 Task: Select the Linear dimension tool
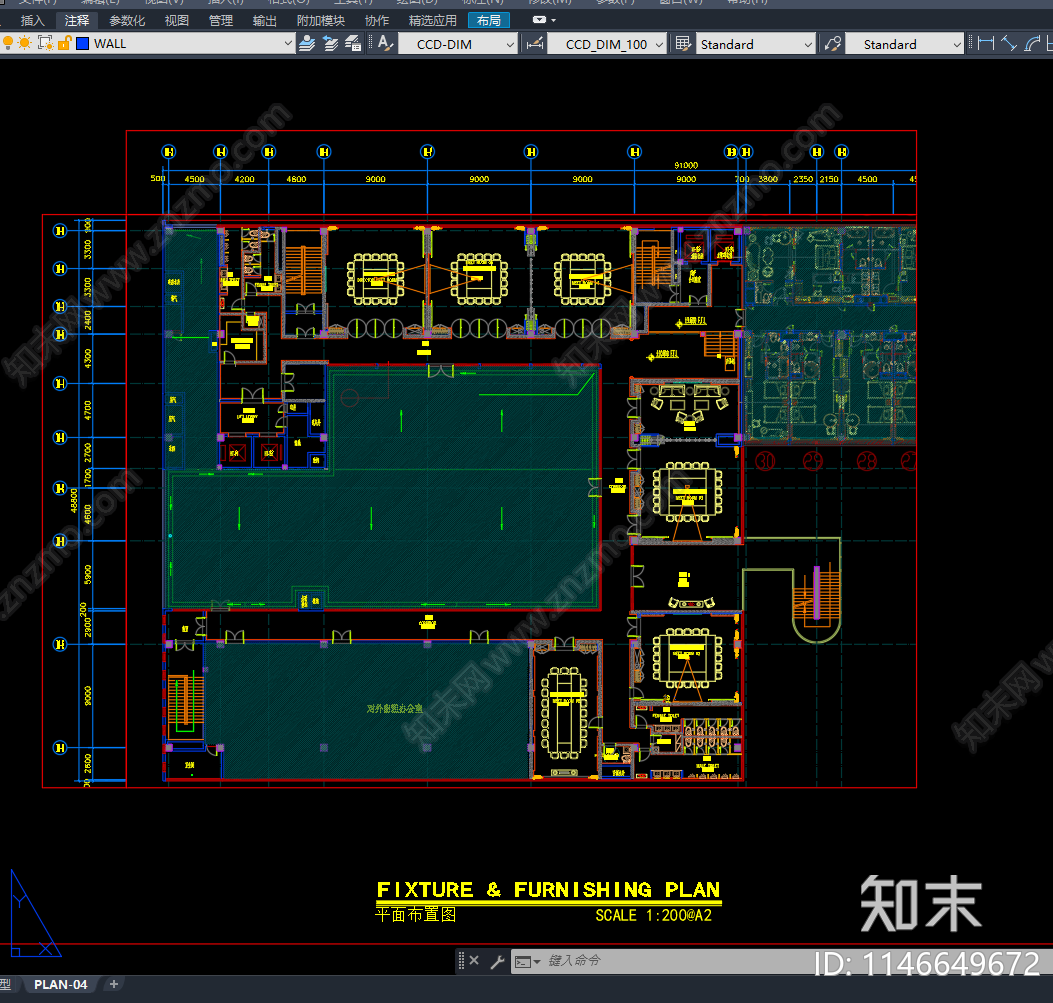tap(986, 44)
